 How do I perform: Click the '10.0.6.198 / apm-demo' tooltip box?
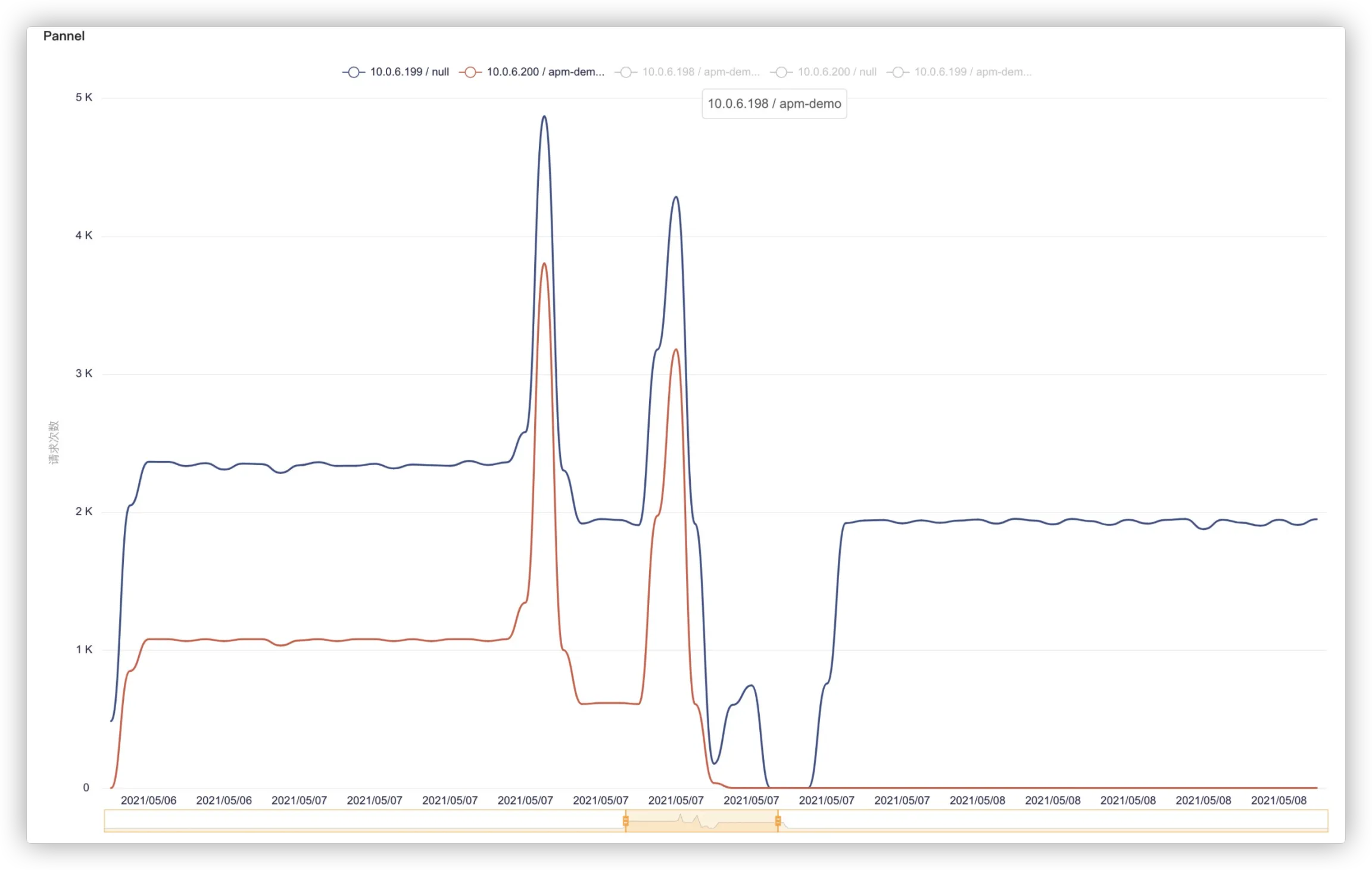[774, 104]
